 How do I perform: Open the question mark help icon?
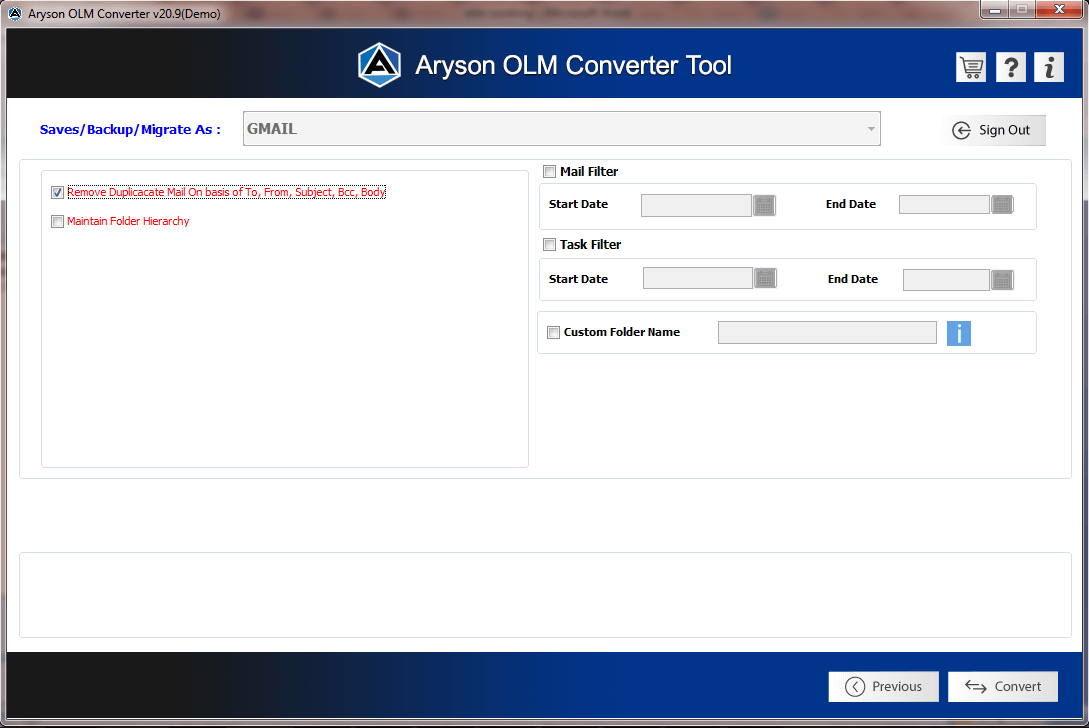click(x=1011, y=67)
